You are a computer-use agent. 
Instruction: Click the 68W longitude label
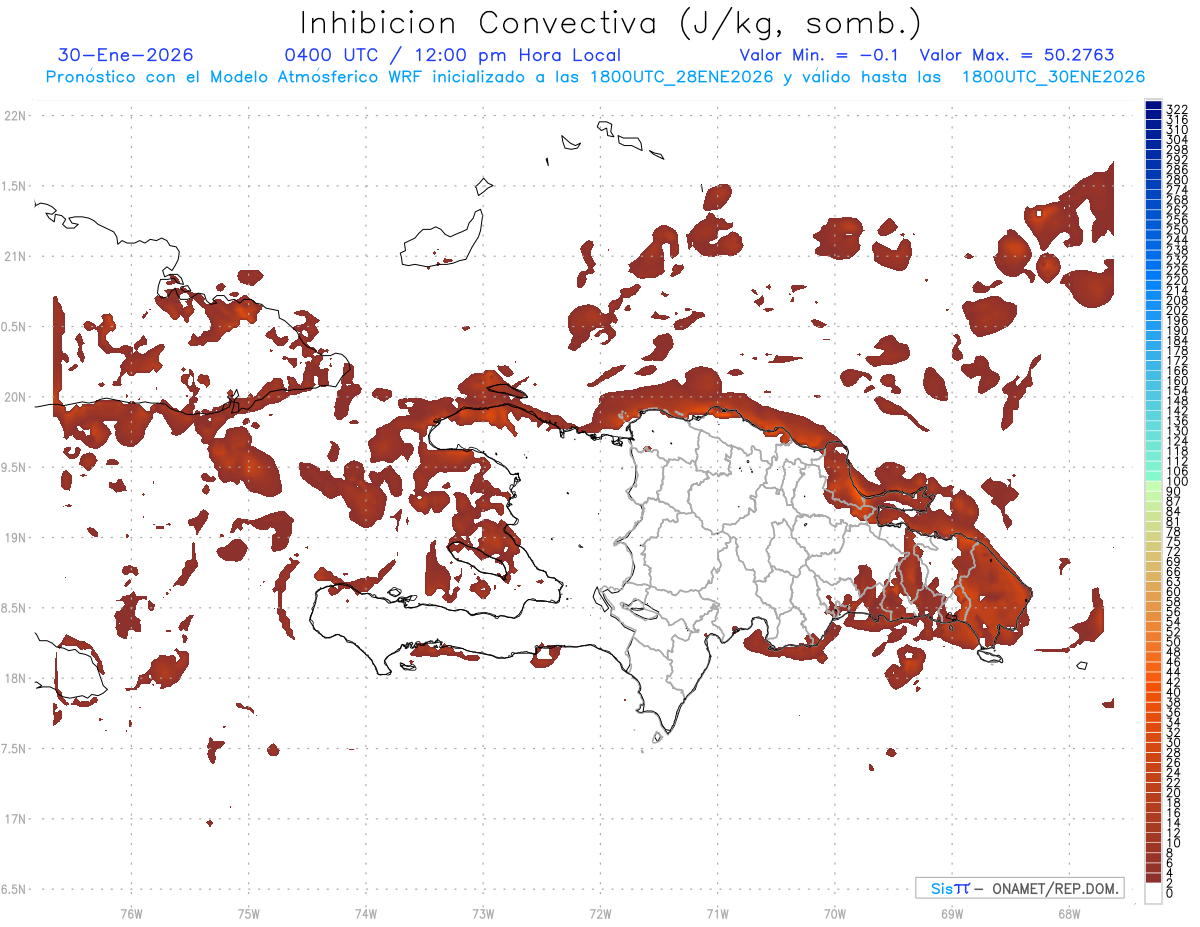[1069, 913]
